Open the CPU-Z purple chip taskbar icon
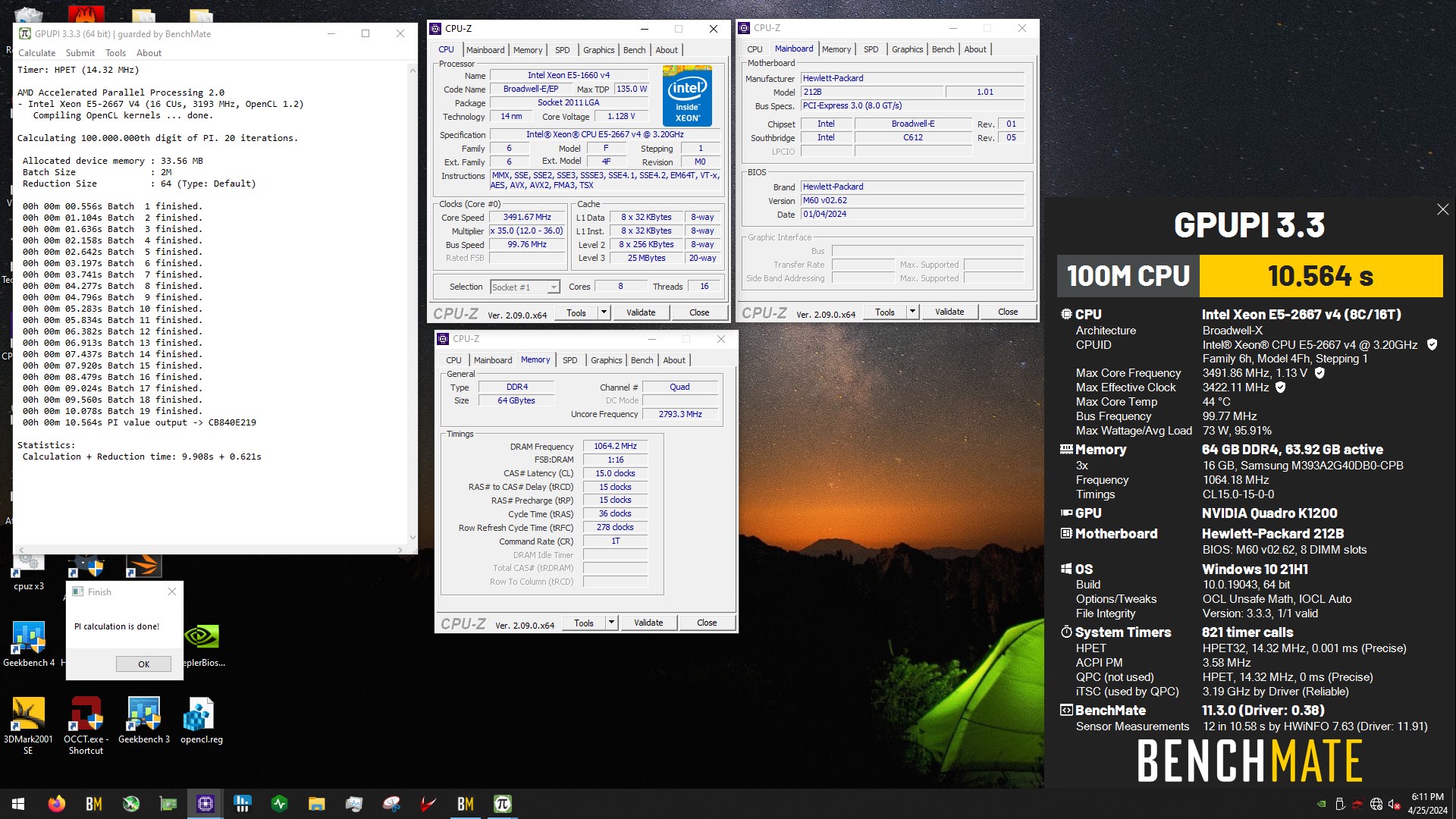This screenshot has height=819, width=1456. tap(206, 804)
